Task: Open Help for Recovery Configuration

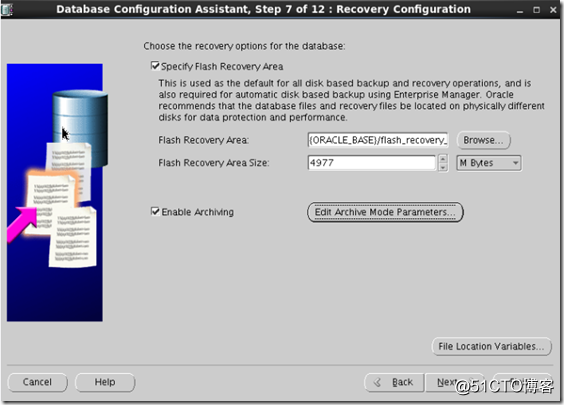Action: coord(105,382)
